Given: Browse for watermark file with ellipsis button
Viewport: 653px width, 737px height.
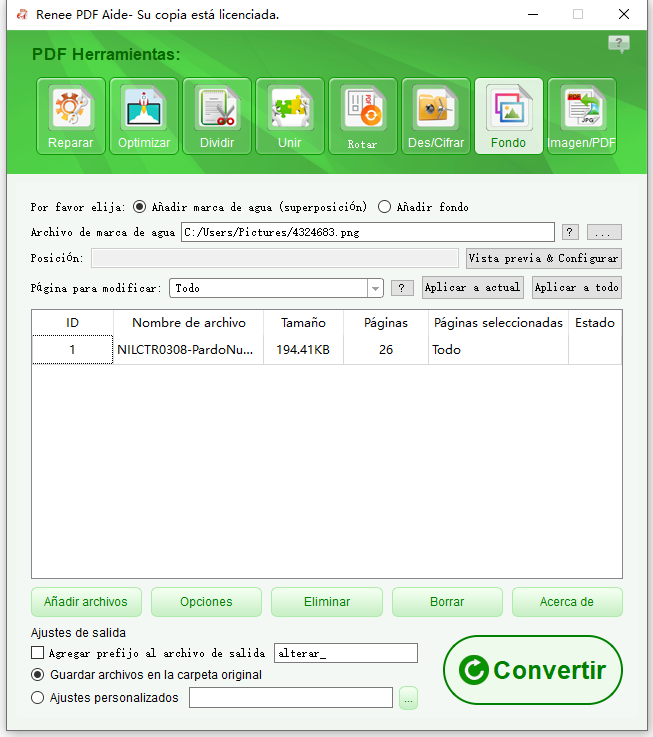Looking at the screenshot, I should point(604,232).
